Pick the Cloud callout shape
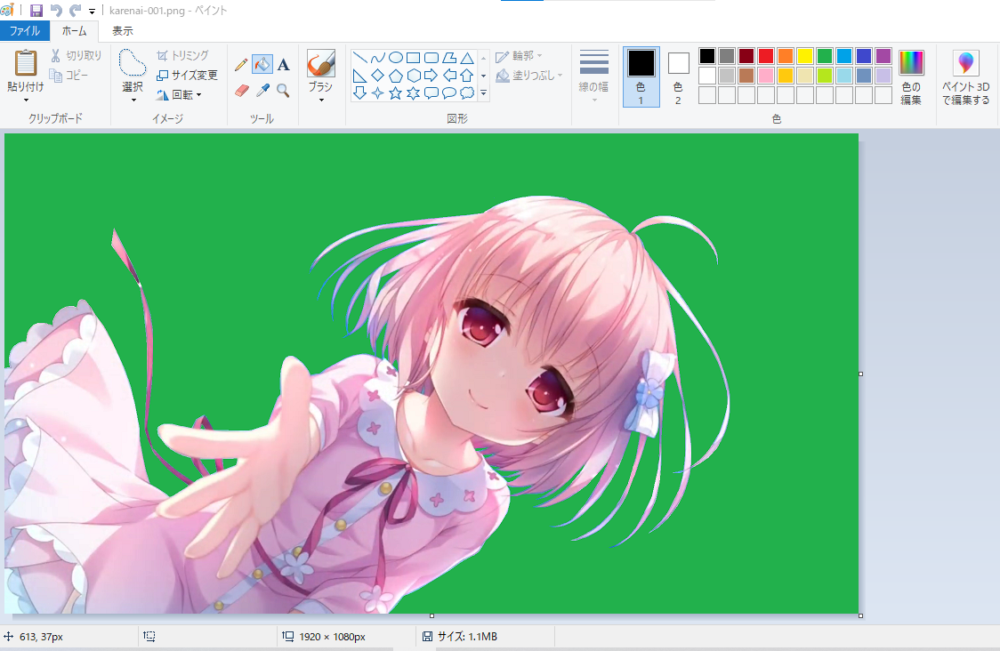The width and height of the screenshot is (1000, 651). coord(467,94)
